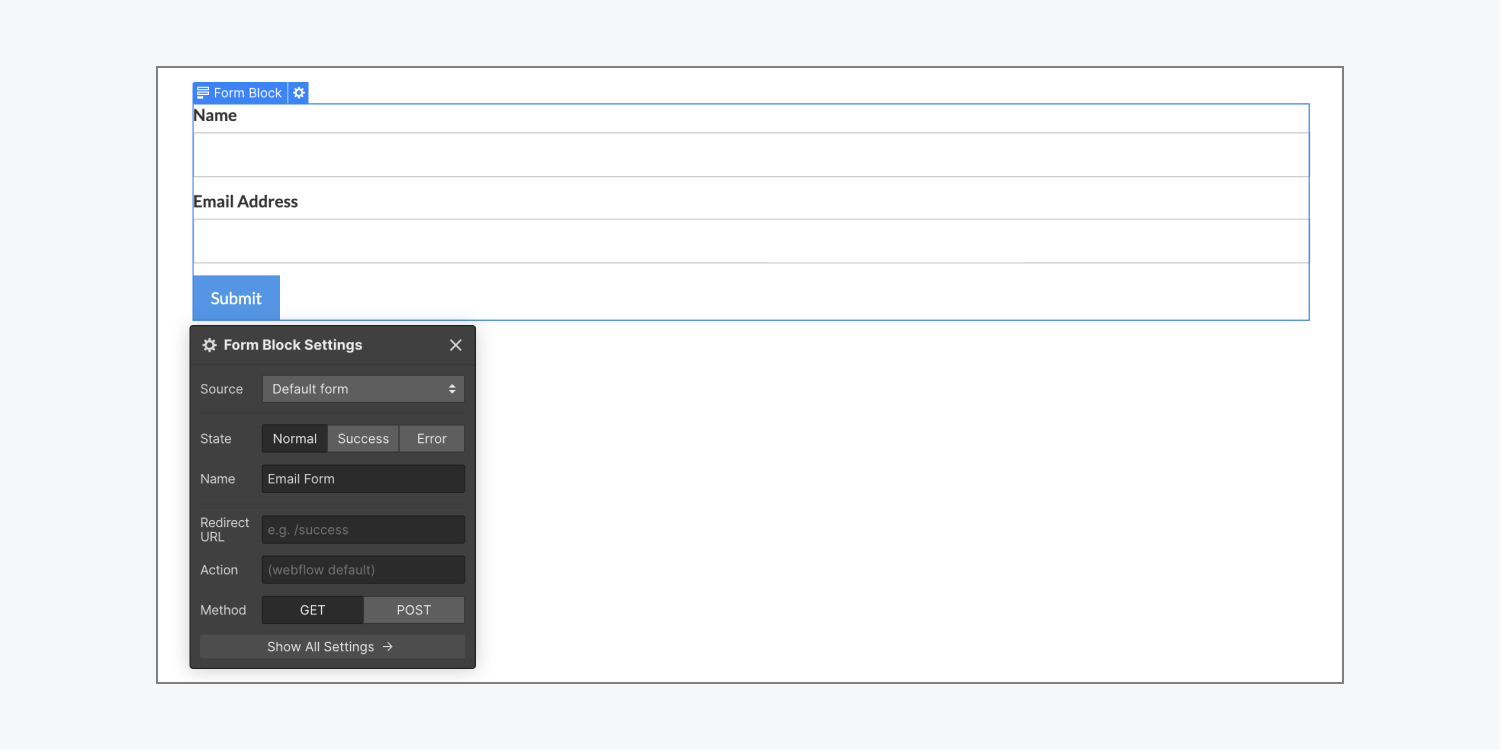Click the Redirect URL field
This screenshot has height=751, width=1501.
click(362, 528)
